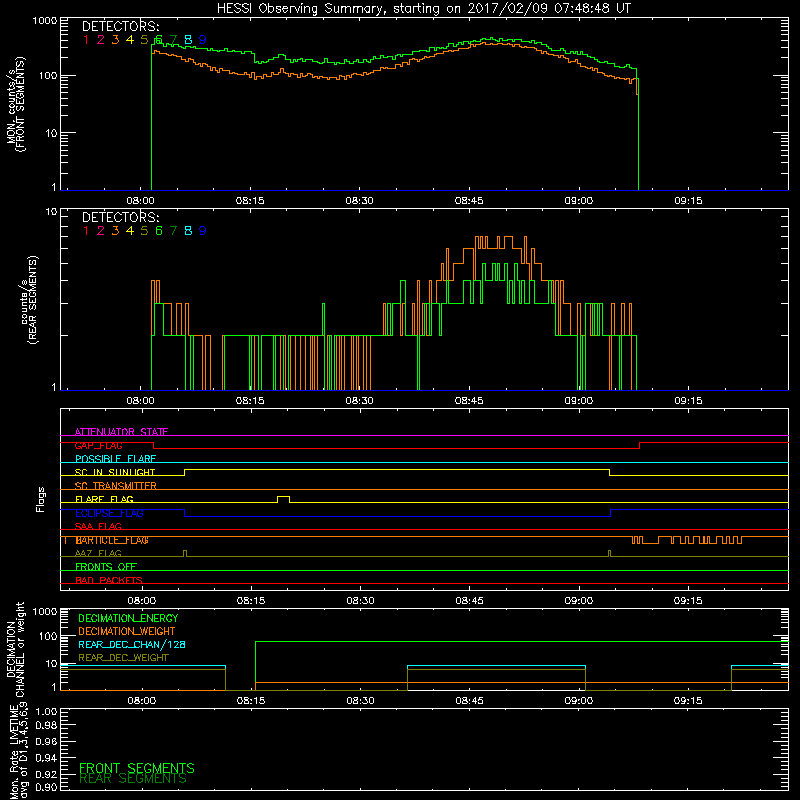Select the BAD_PACKETS label
Screen dimensions: 800x800
click(x=109, y=580)
